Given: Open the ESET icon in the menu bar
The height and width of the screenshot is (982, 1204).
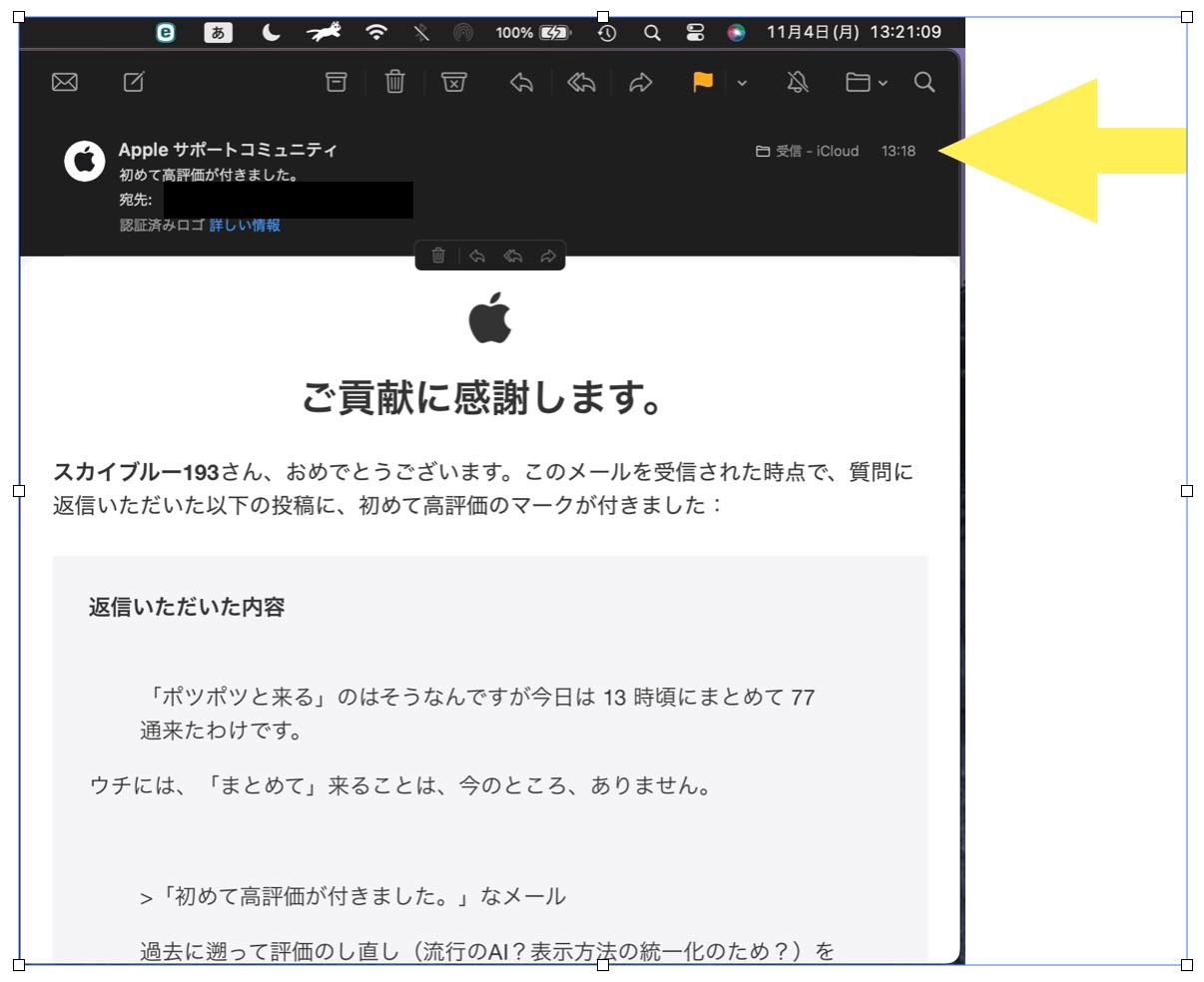Looking at the screenshot, I should tap(166, 33).
